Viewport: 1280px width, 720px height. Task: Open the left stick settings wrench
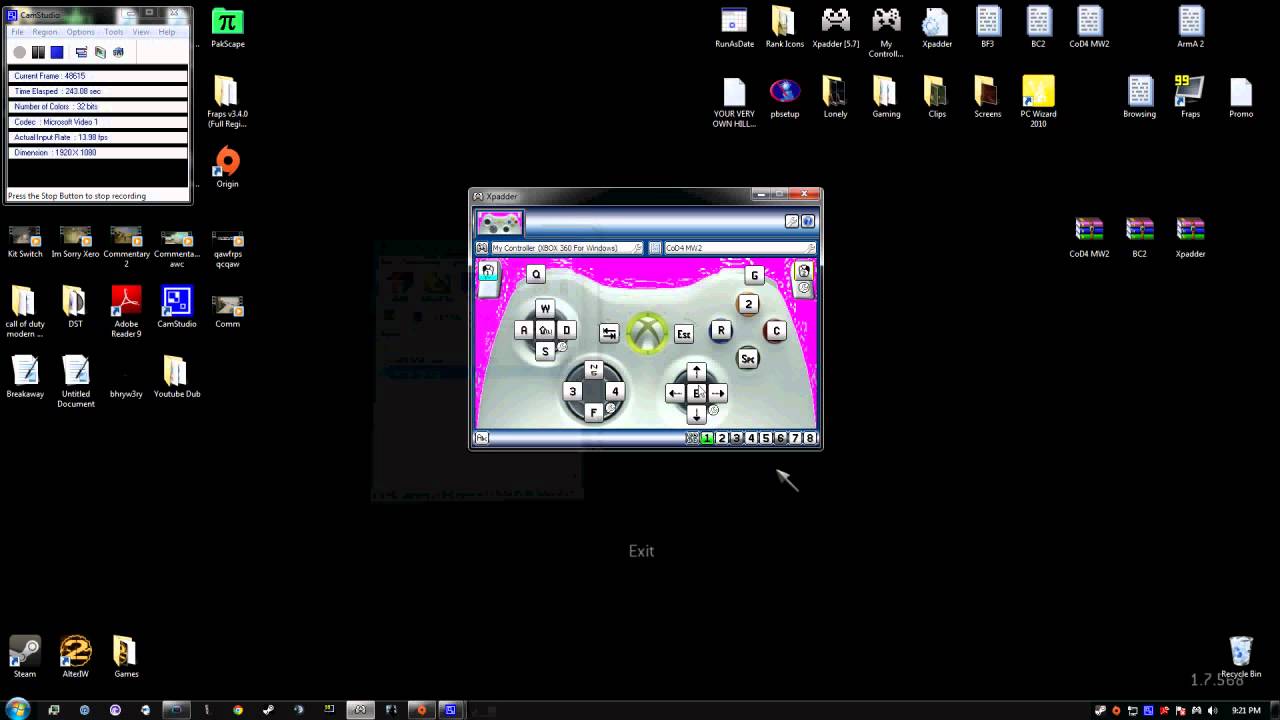[563, 347]
